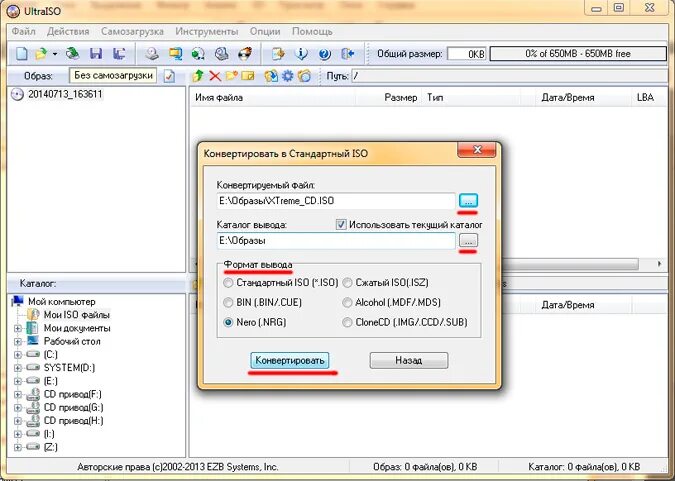Click the Make CD/DVD image icon
This screenshot has width=675, height=481.
coord(152,54)
